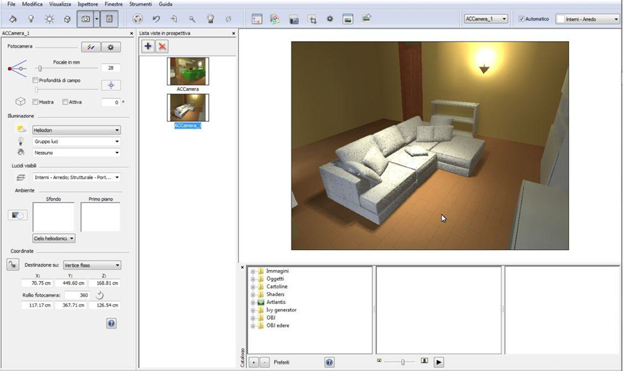Select the Perspectives camera inspector icon
The image size is (624, 371).
[85, 19]
